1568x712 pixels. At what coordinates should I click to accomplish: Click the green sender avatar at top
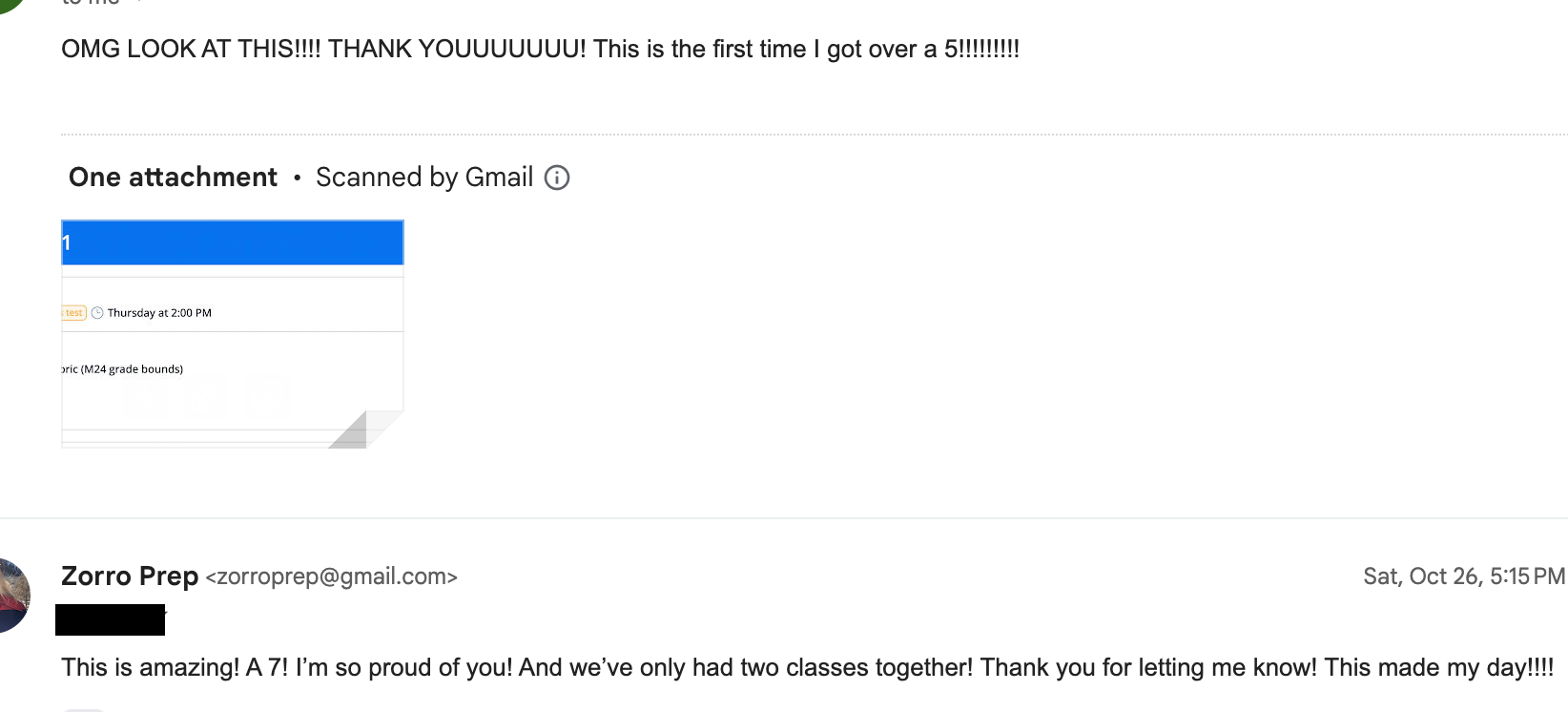[x=10, y=5]
